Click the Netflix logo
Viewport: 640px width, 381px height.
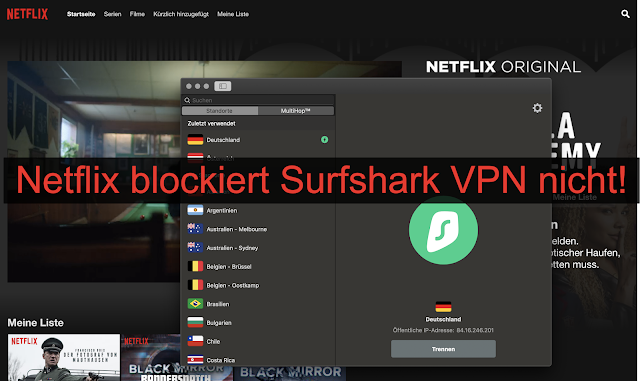click(27, 14)
